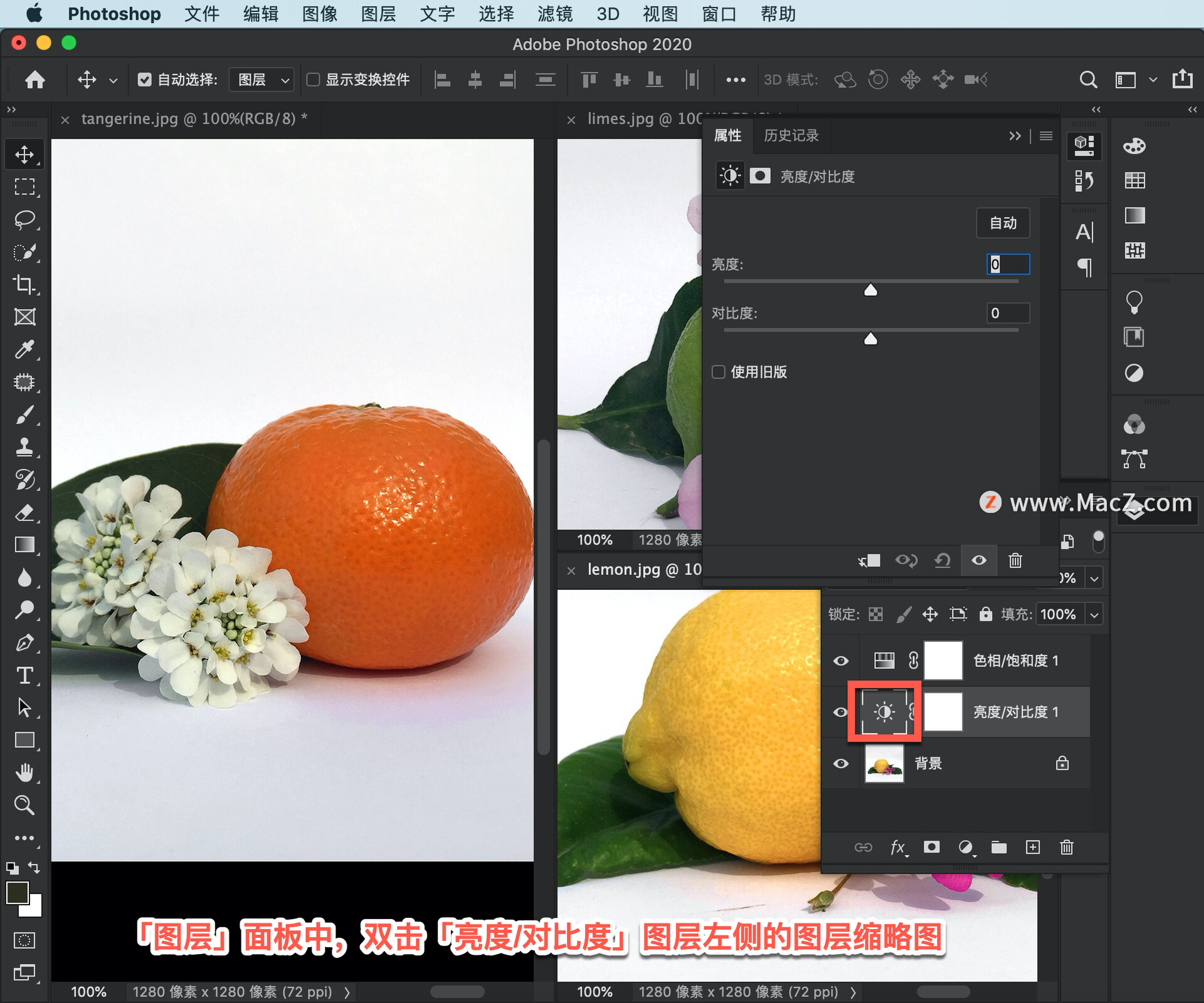This screenshot has width=1204, height=1003.
Task: Switch to the 历史记录 tab
Action: coord(789,135)
